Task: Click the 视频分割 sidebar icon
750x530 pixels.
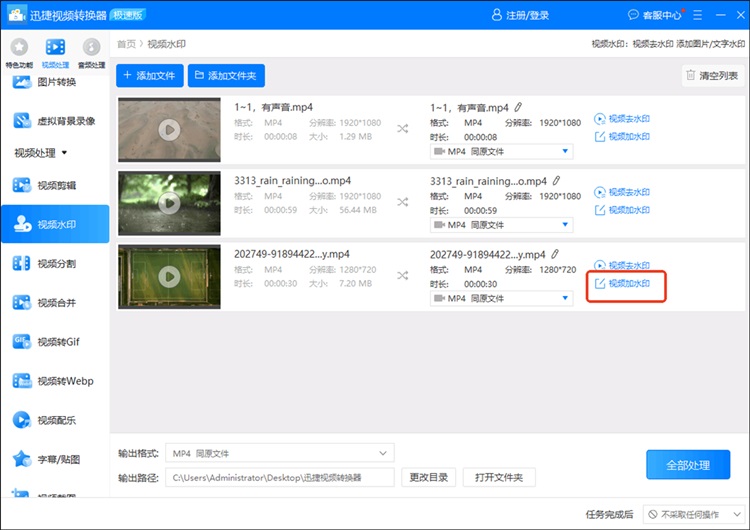Action: [22, 263]
